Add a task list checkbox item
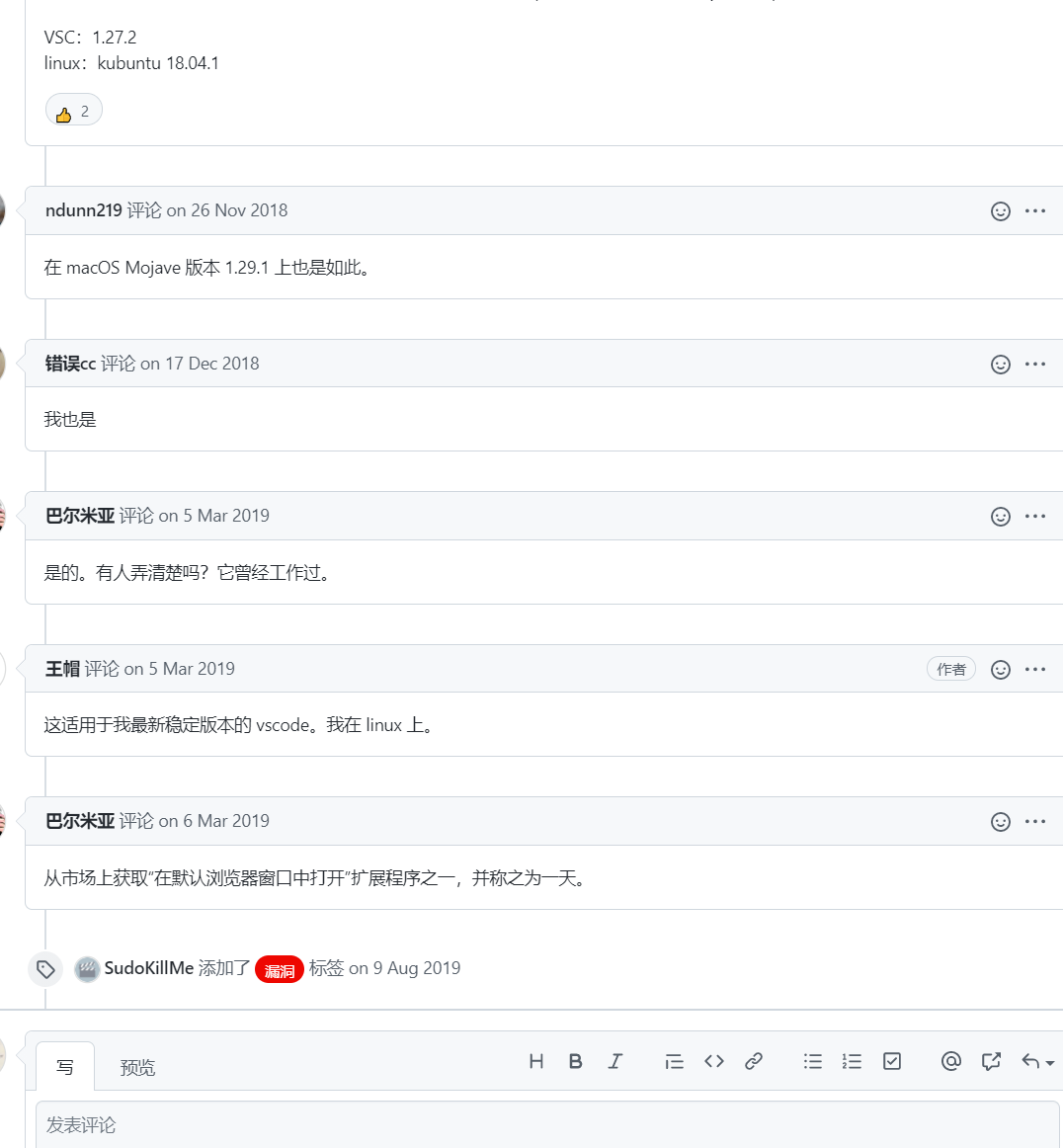Image resolution: width=1063 pixels, height=1148 pixels. (x=892, y=1061)
